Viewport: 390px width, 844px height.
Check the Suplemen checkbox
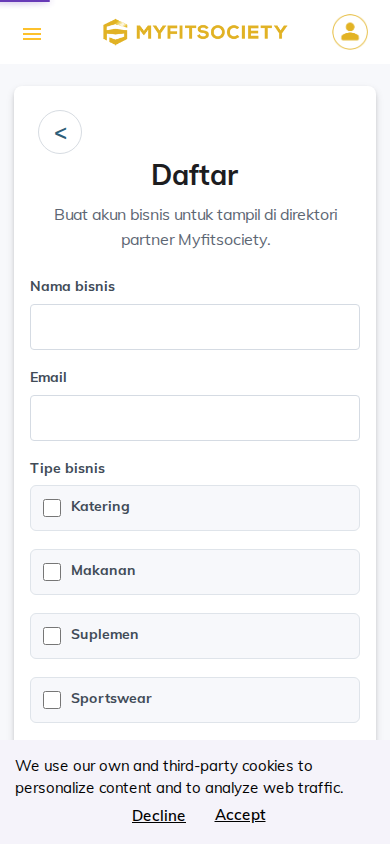coord(52,636)
